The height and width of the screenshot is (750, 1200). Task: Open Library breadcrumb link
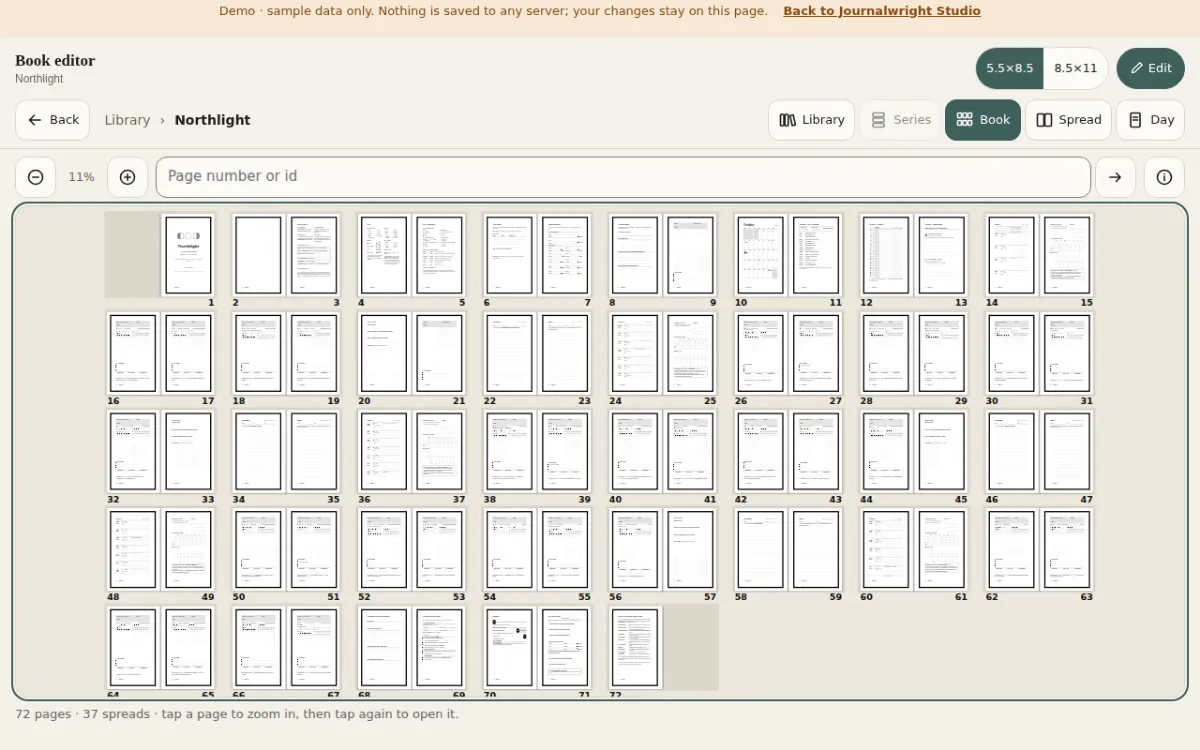[x=127, y=120]
